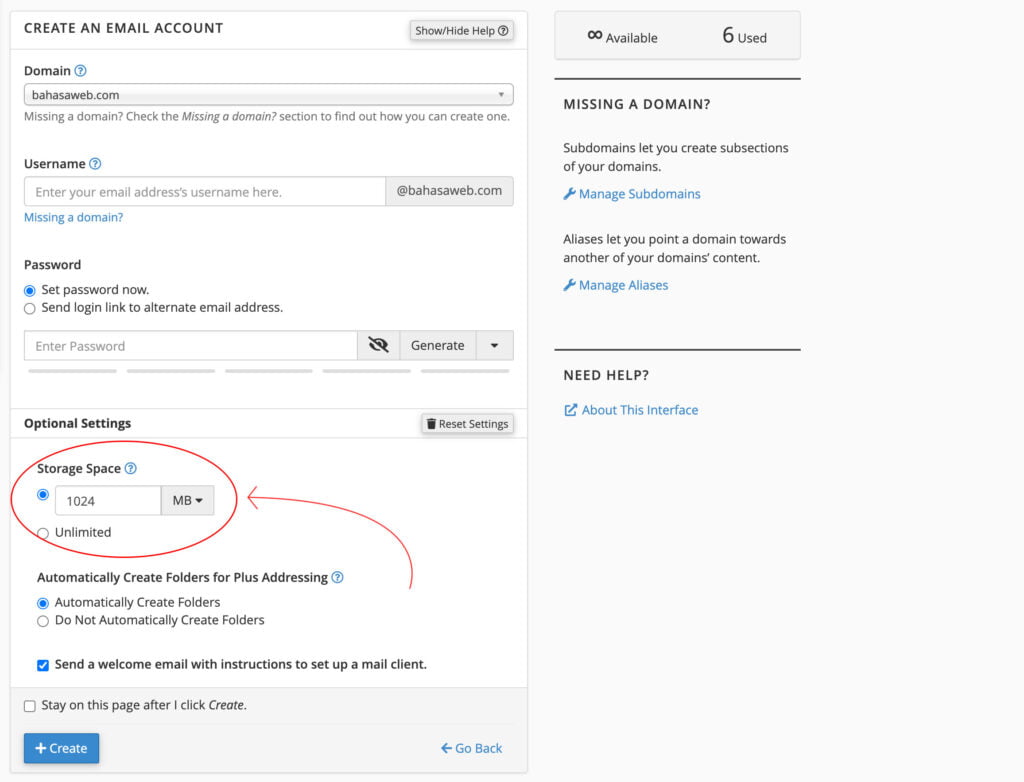
Task: Click the Create button
Action: [61, 748]
